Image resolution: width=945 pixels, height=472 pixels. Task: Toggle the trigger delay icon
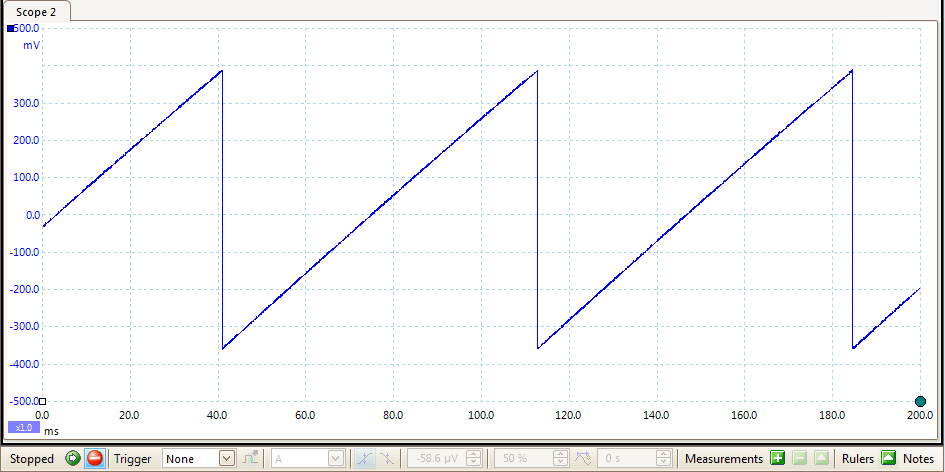(x=582, y=459)
